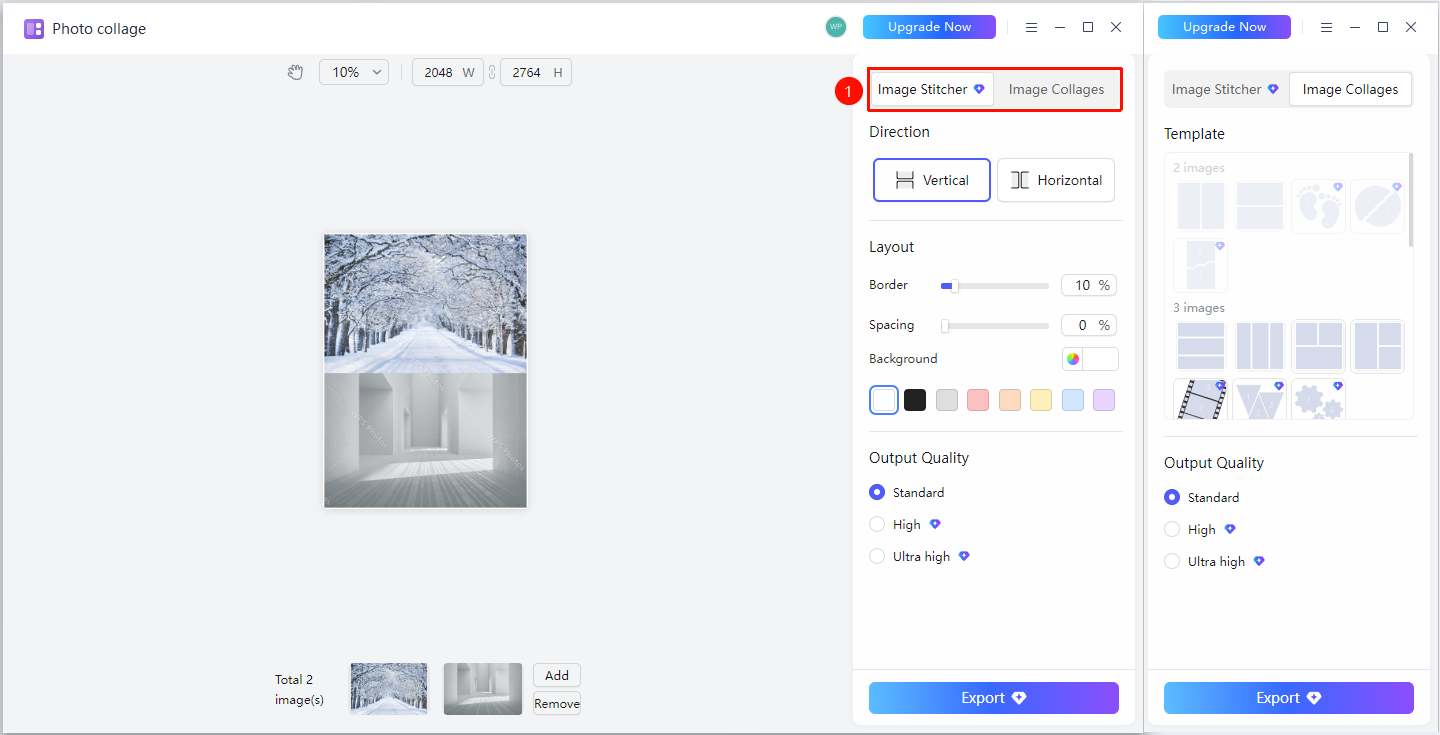Viewport: 1440px width, 735px height.
Task: Choose the triangles 3 images template
Action: click(x=1259, y=399)
